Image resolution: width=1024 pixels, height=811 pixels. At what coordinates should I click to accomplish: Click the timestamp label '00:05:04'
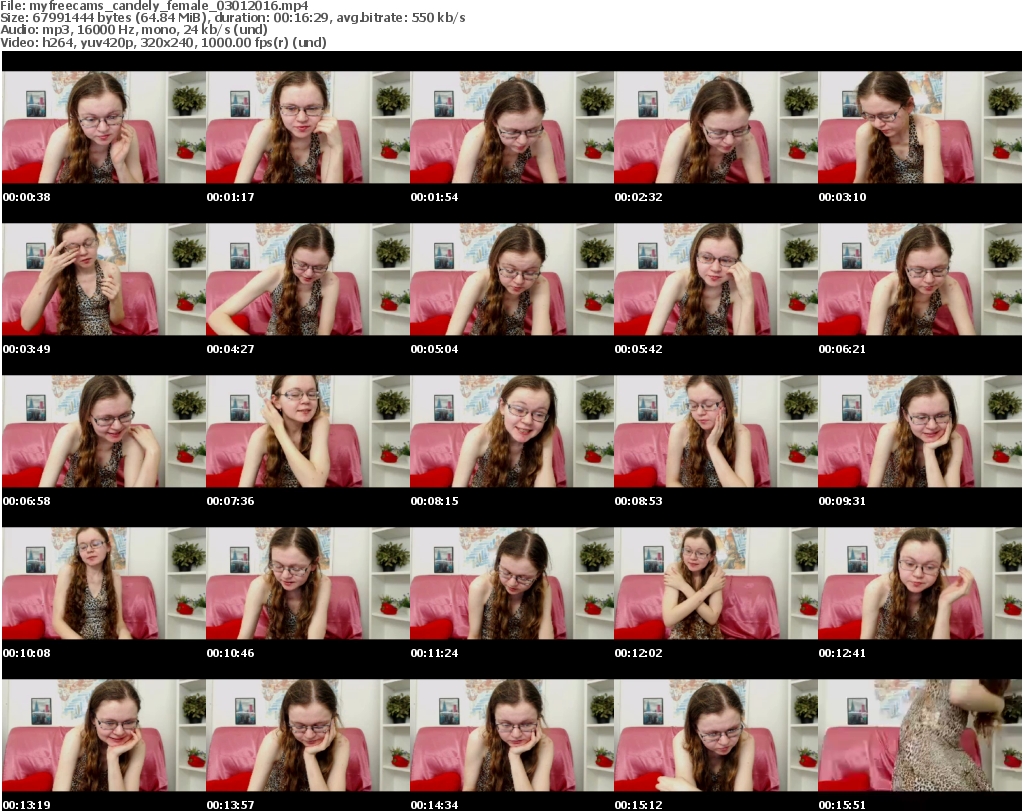[x=434, y=349]
